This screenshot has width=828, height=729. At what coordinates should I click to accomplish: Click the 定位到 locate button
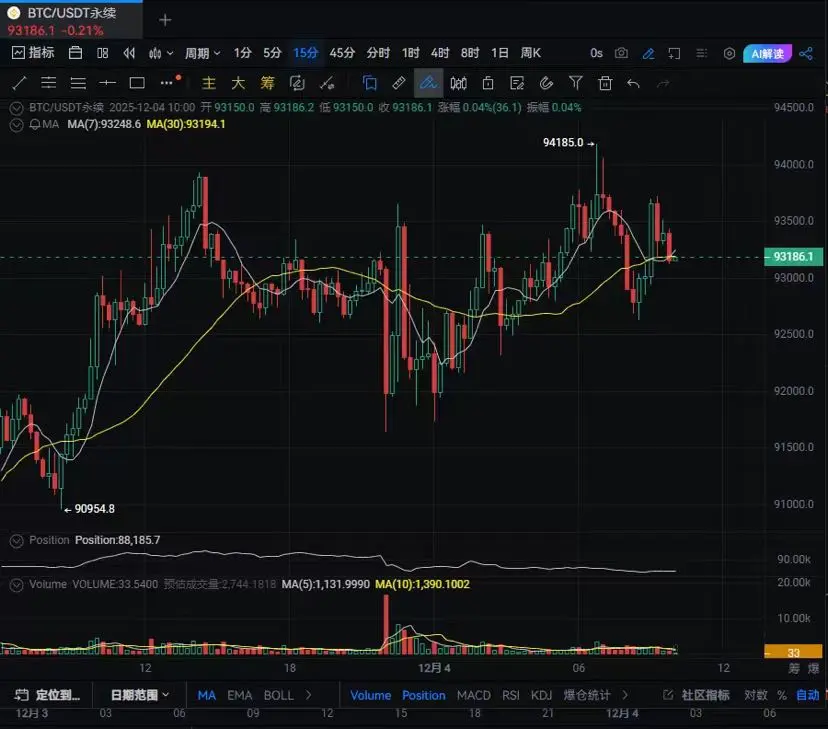(x=47, y=695)
